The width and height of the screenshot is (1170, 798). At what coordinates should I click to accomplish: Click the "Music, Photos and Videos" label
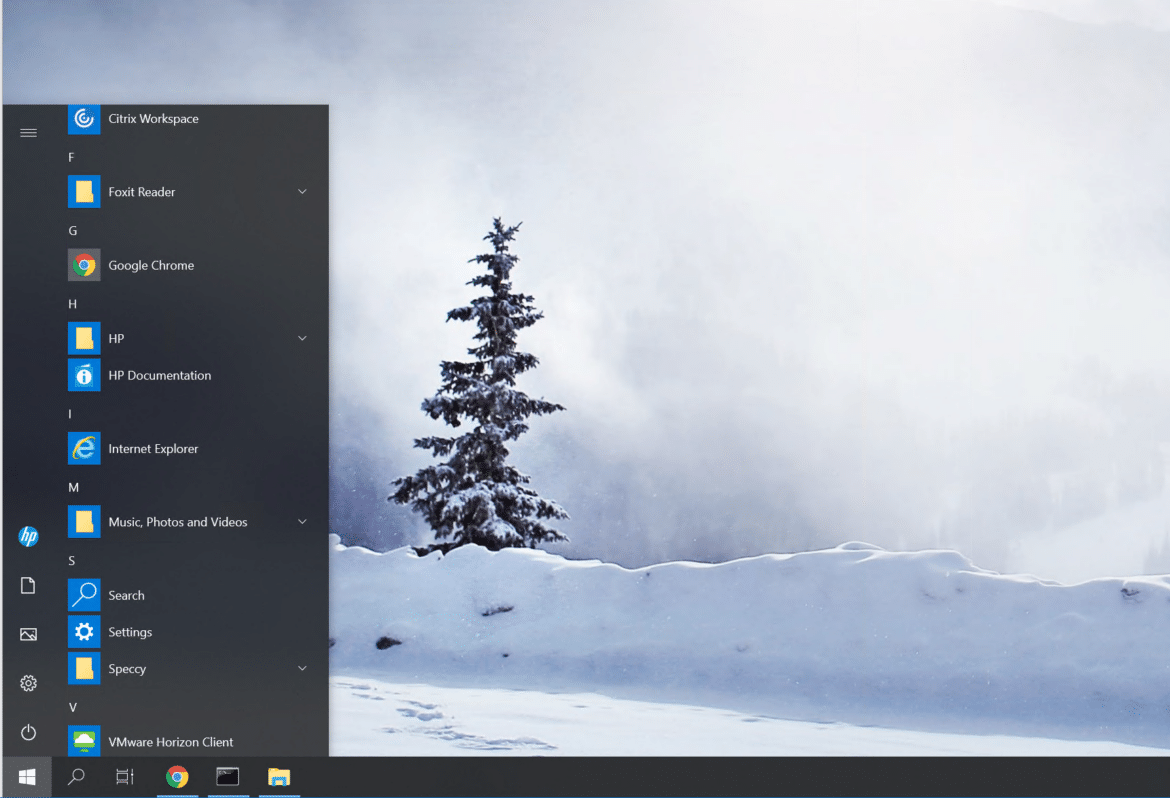[178, 522]
